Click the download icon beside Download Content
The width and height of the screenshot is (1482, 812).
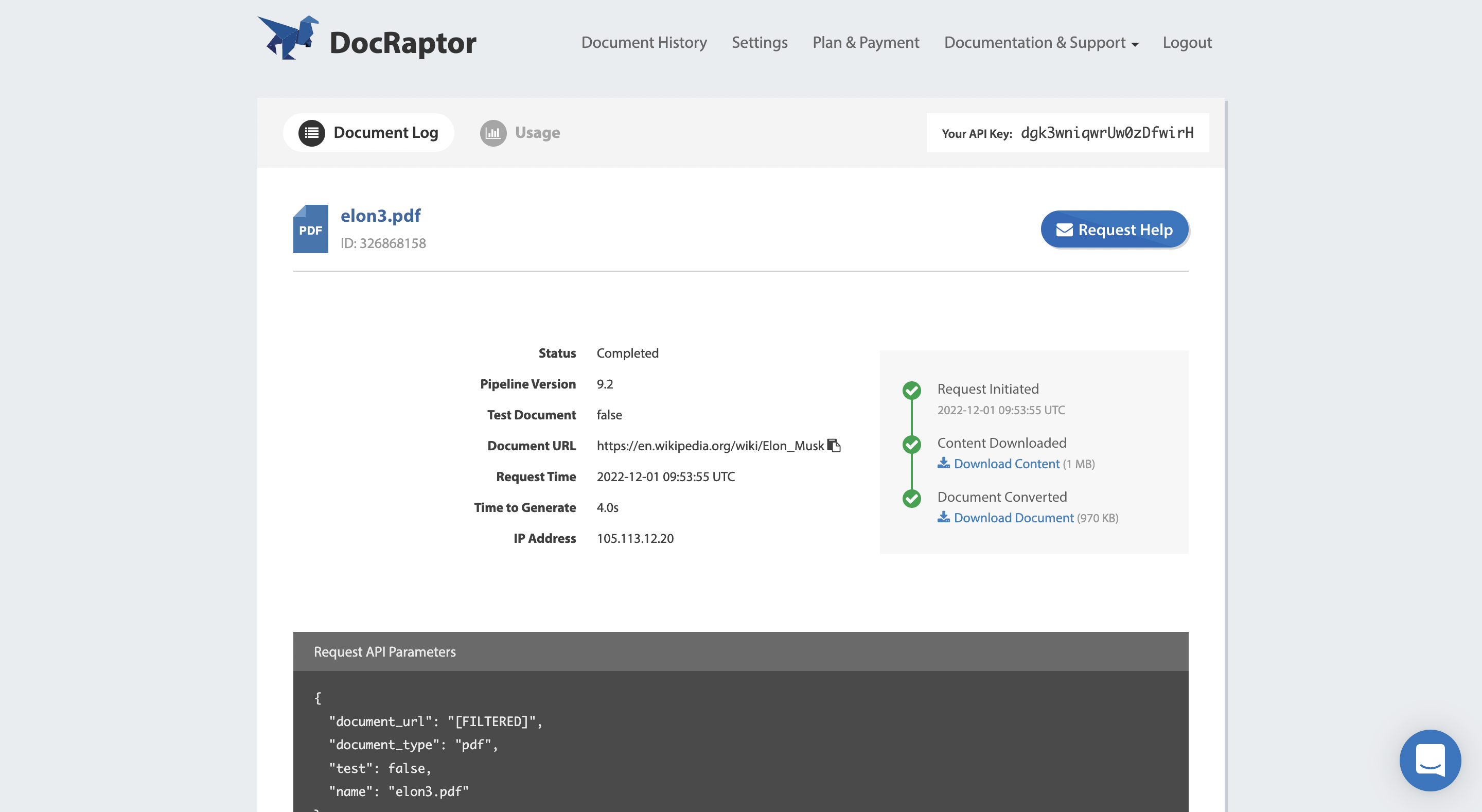pos(944,463)
